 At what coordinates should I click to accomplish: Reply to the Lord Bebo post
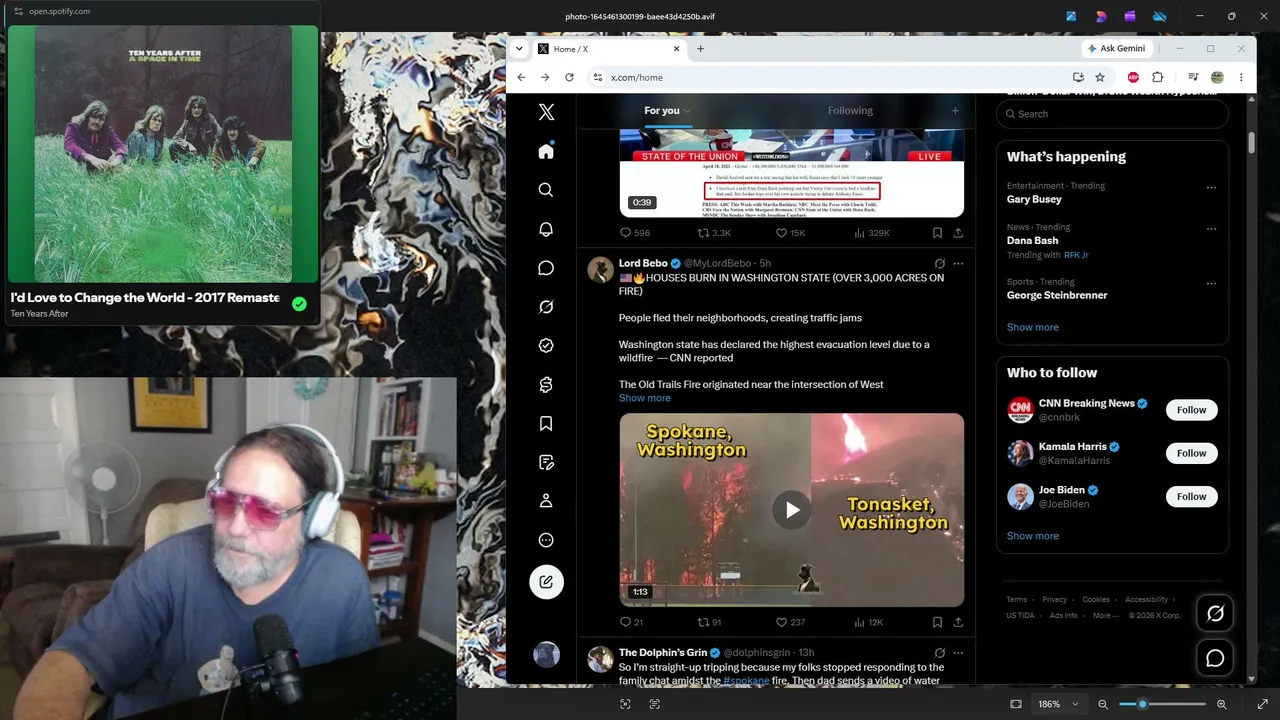pyautogui.click(x=626, y=622)
